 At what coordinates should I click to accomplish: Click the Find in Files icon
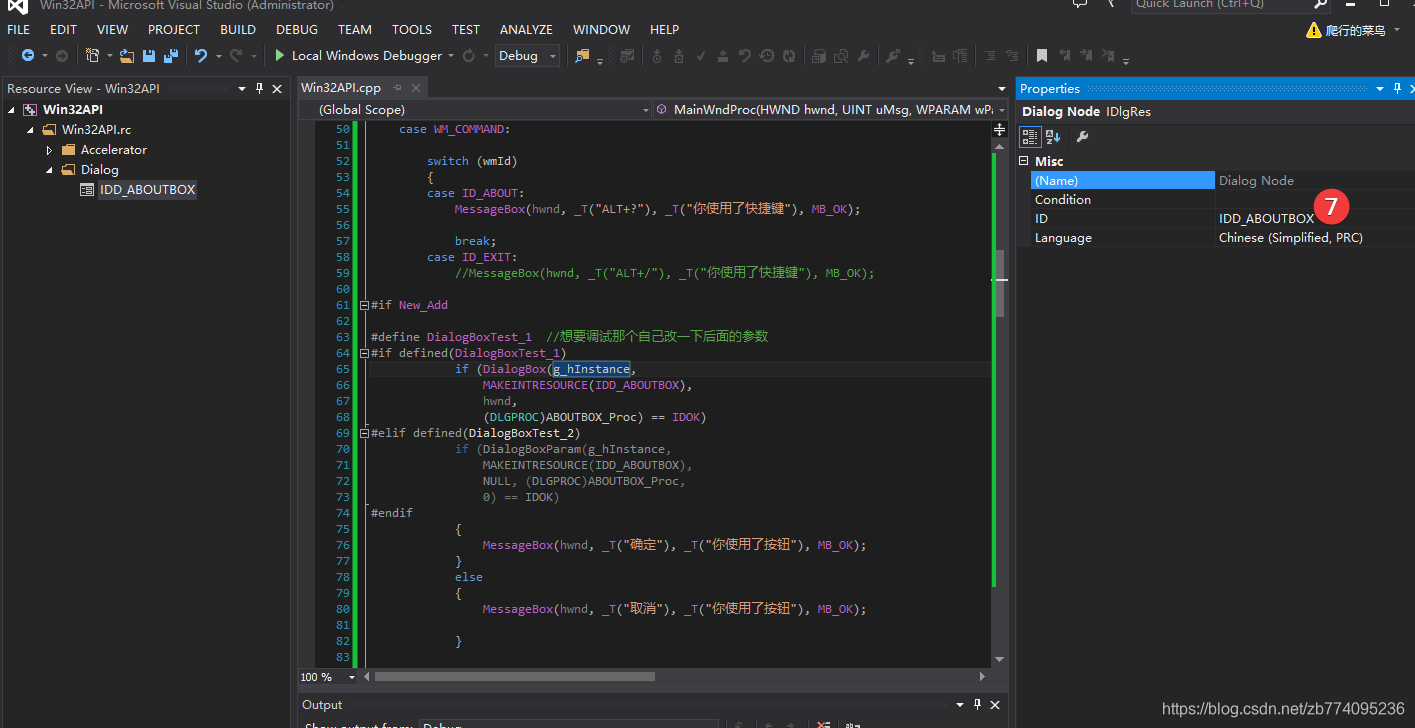(583, 56)
